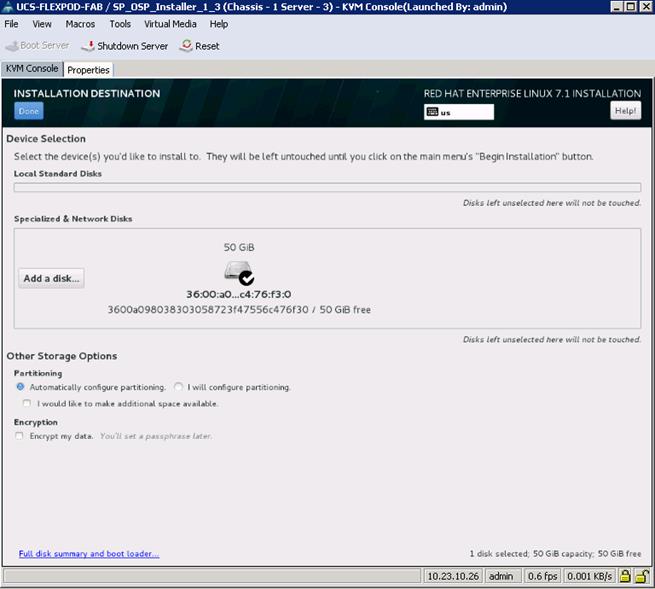Select Automatically configure partitioning radio
The height and width of the screenshot is (589, 655).
(20, 387)
